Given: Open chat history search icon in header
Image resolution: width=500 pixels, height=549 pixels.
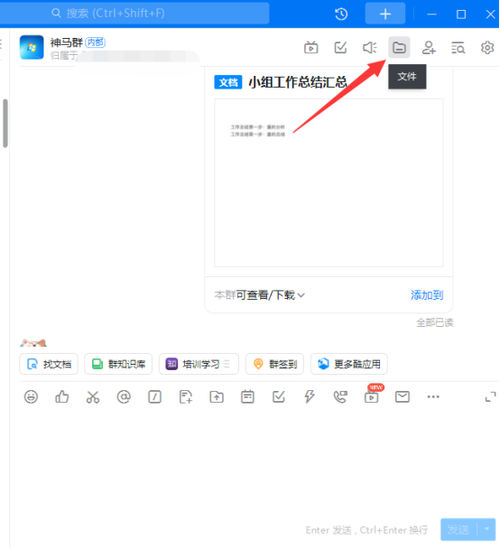Looking at the screenshot, I should (x=458, y=48).
